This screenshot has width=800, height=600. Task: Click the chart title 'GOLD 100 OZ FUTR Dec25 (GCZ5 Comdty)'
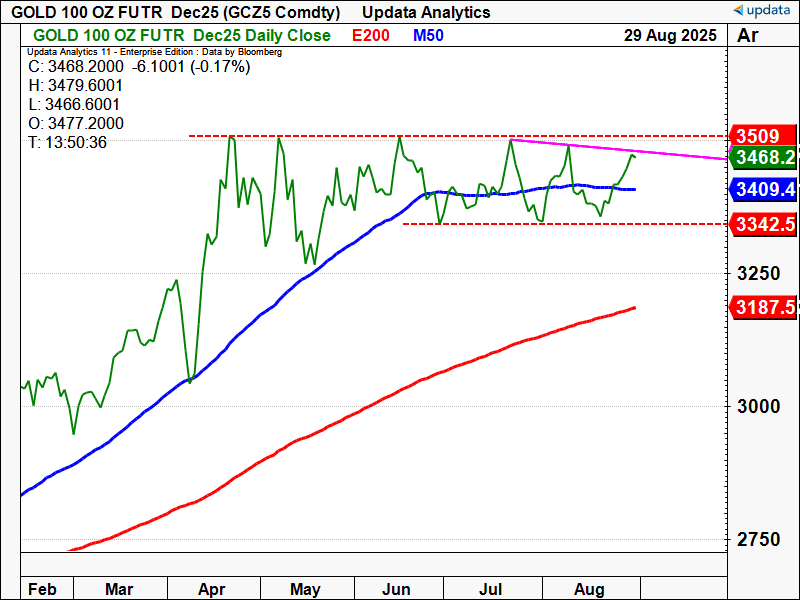click(x=176, y=12)
